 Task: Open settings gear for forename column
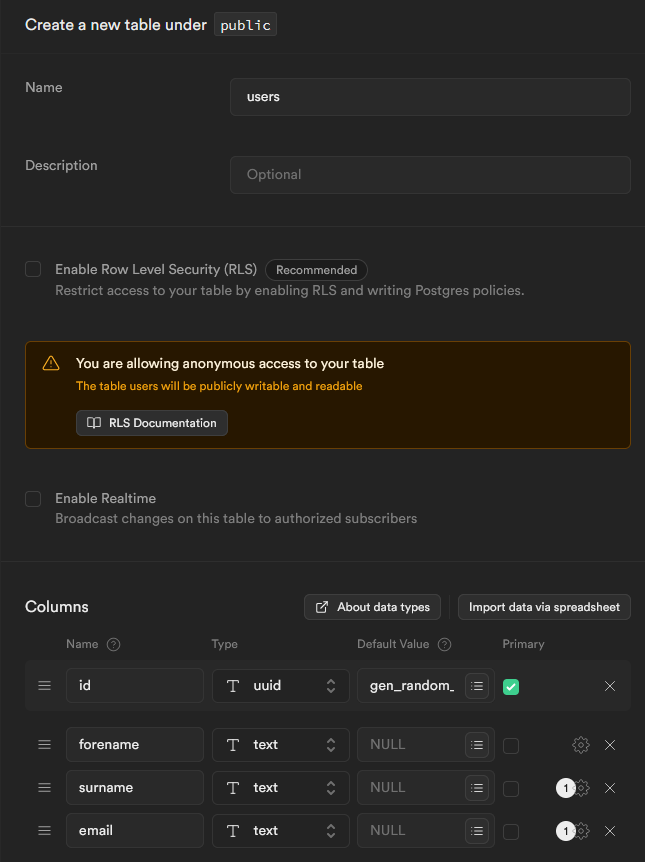[x=580, y=745]
